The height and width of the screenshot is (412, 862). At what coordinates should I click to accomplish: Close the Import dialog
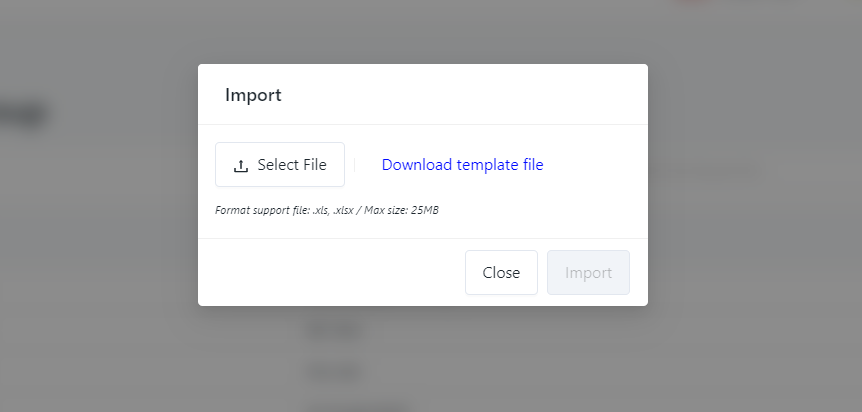(501, 273)
